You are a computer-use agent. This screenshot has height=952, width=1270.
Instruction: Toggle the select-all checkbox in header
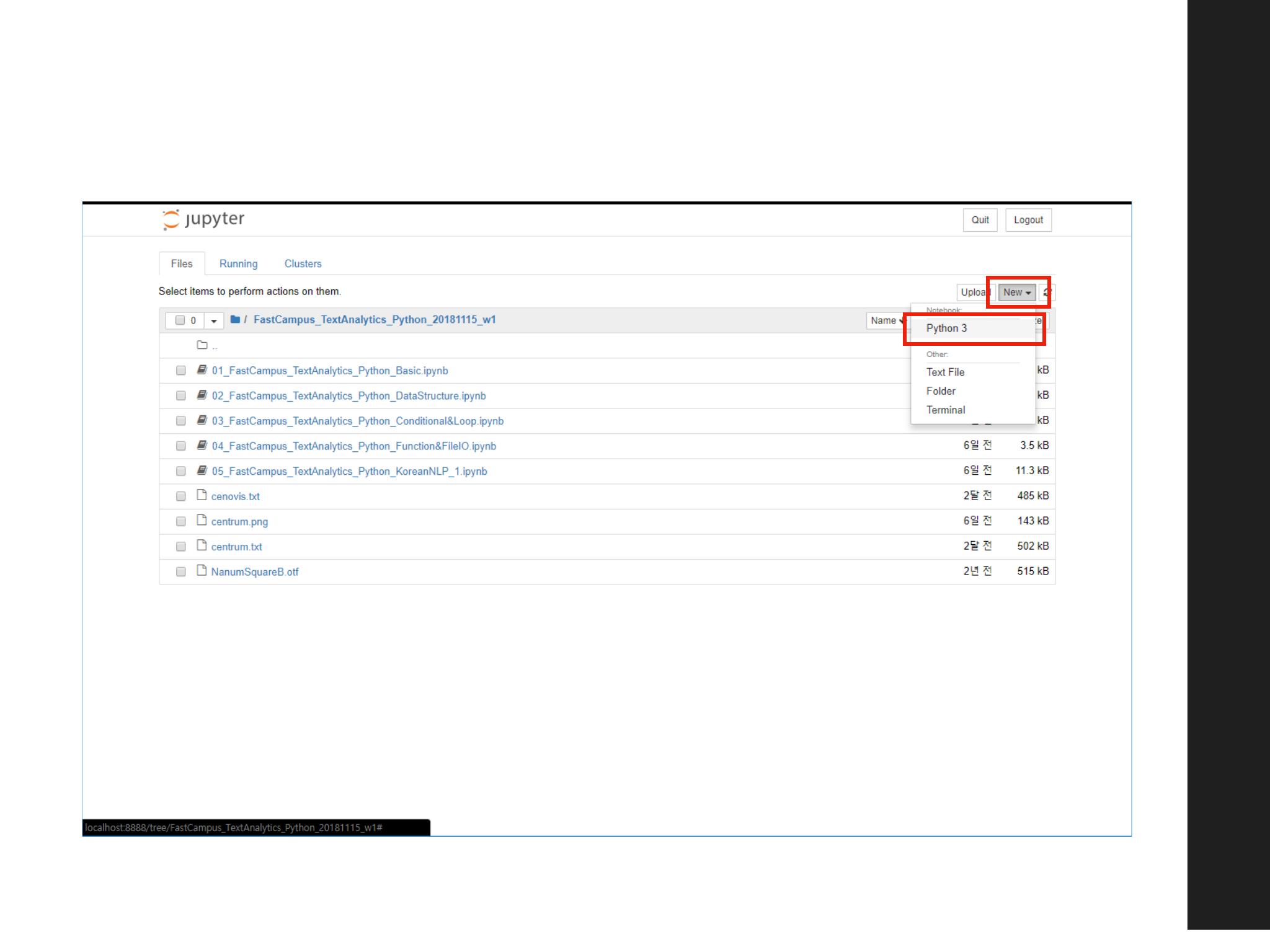point(180,320)
